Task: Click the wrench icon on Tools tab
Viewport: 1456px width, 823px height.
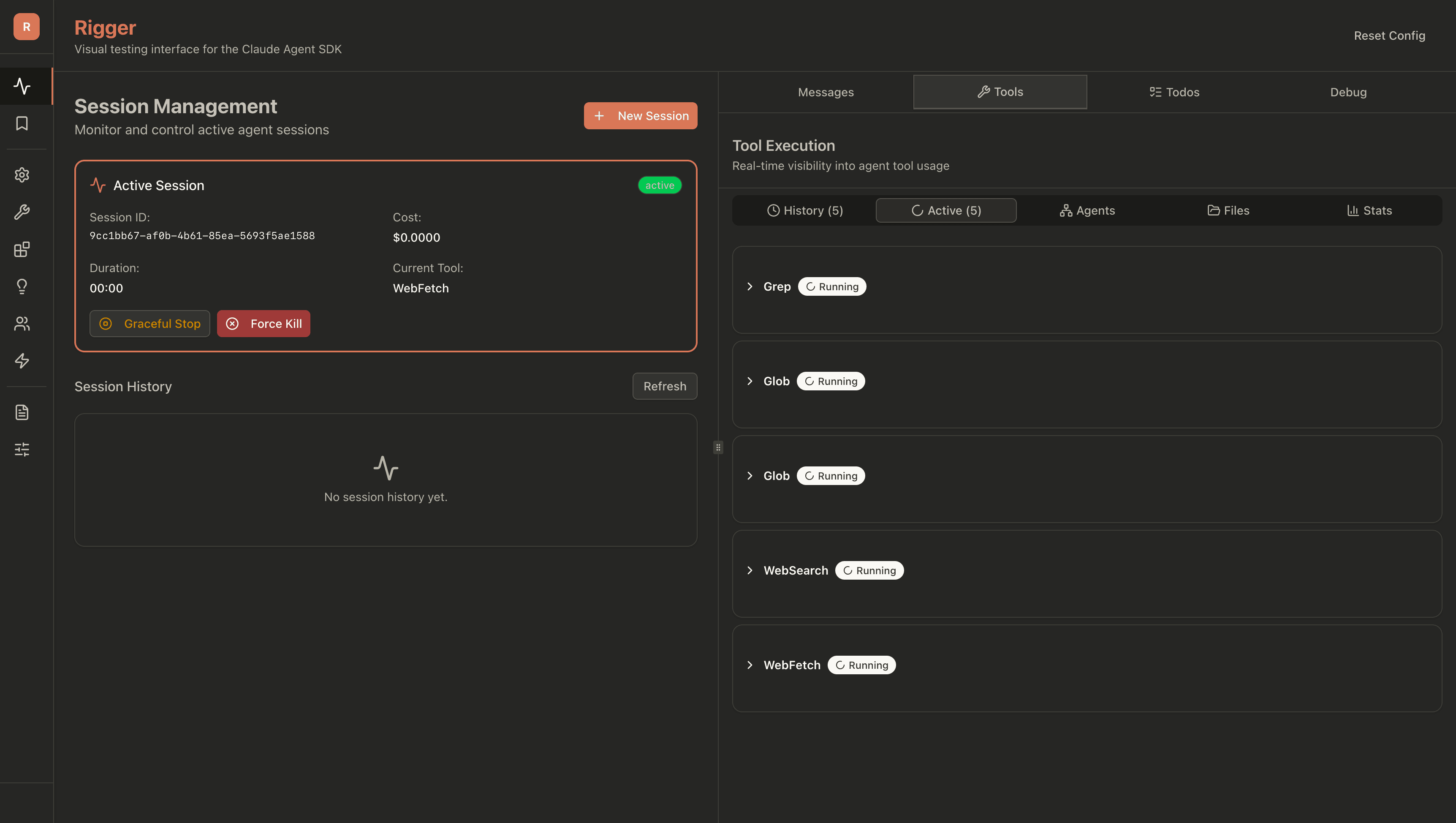Action: tap(983, 92)
